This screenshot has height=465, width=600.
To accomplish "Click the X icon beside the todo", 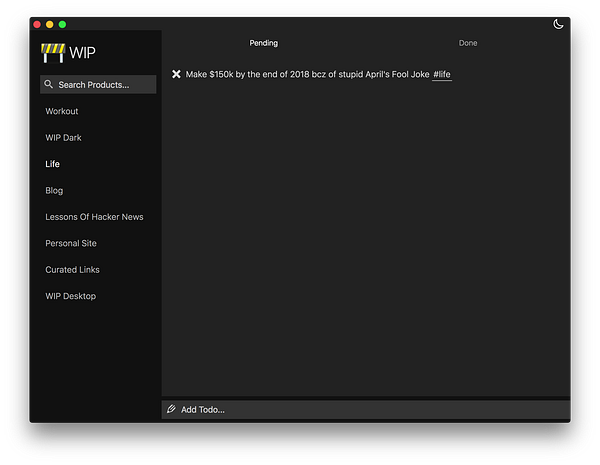I will [176, 74].
